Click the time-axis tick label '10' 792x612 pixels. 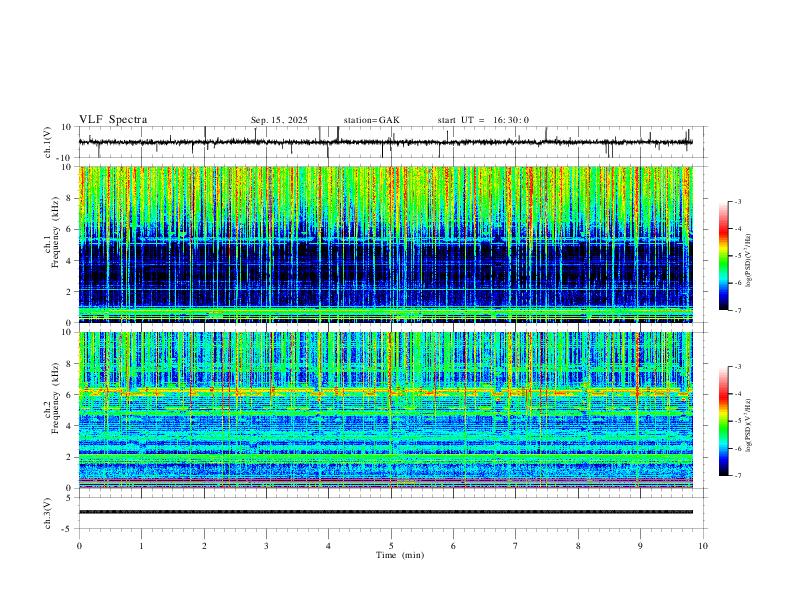pos(703,546)
